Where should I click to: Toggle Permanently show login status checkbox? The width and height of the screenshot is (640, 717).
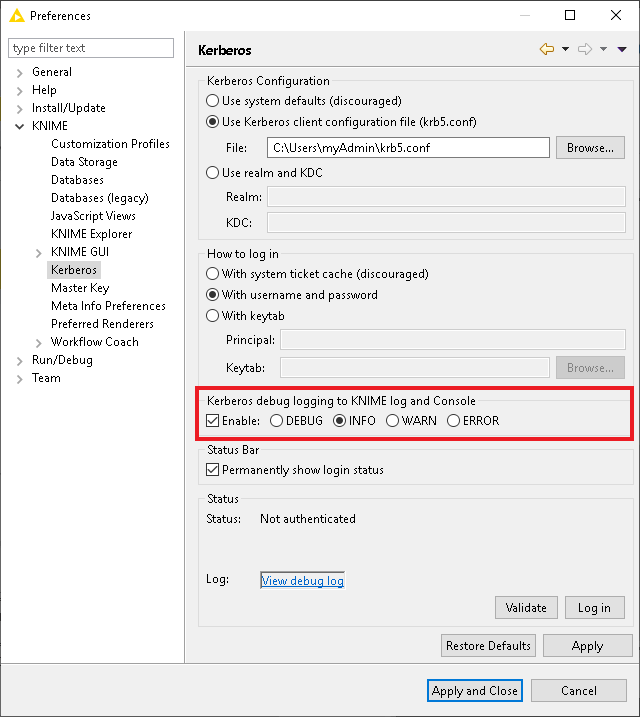(x=213, y=470)
